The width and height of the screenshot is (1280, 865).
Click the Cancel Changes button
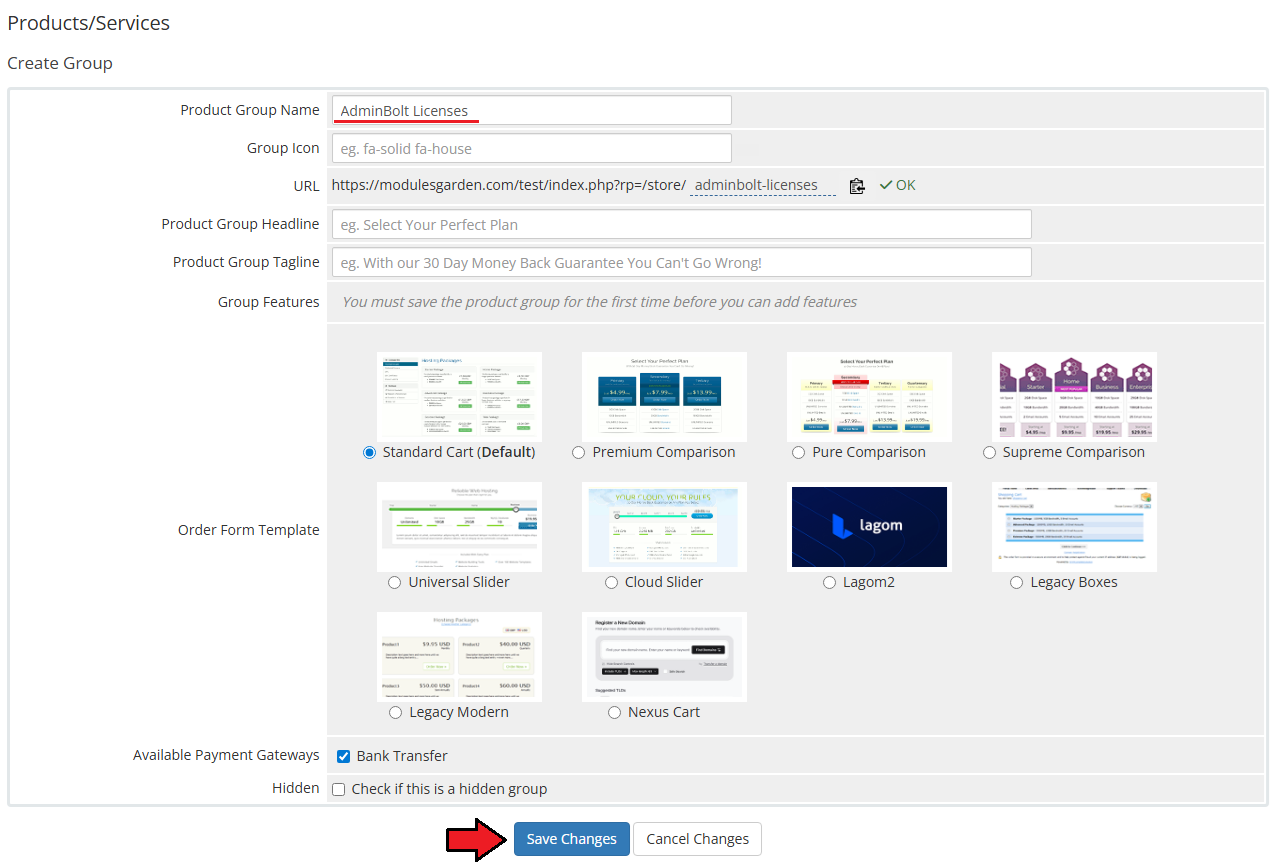[698, 839]
